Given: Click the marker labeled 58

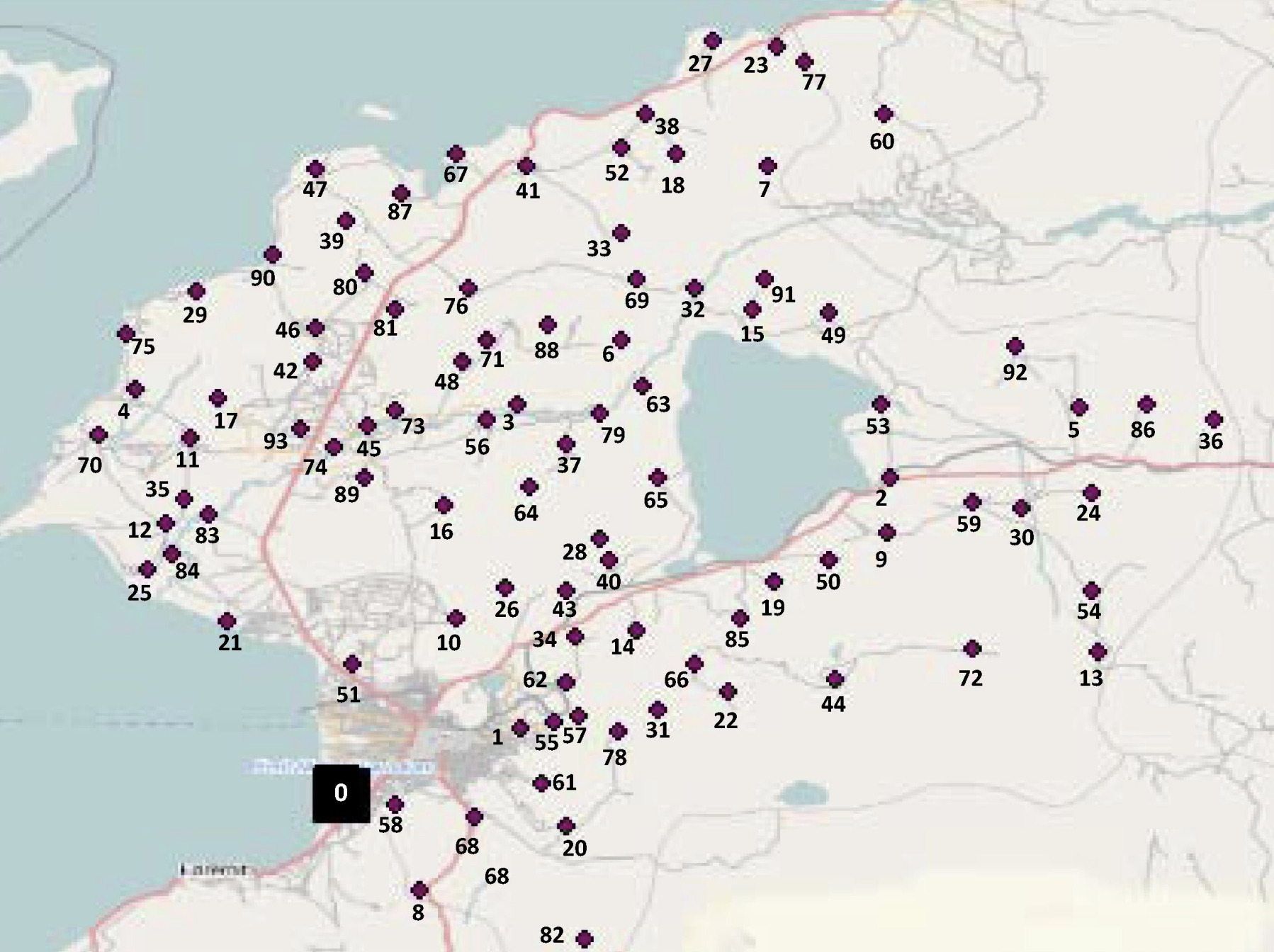Looking at the screenshot, I should point(395,805).
